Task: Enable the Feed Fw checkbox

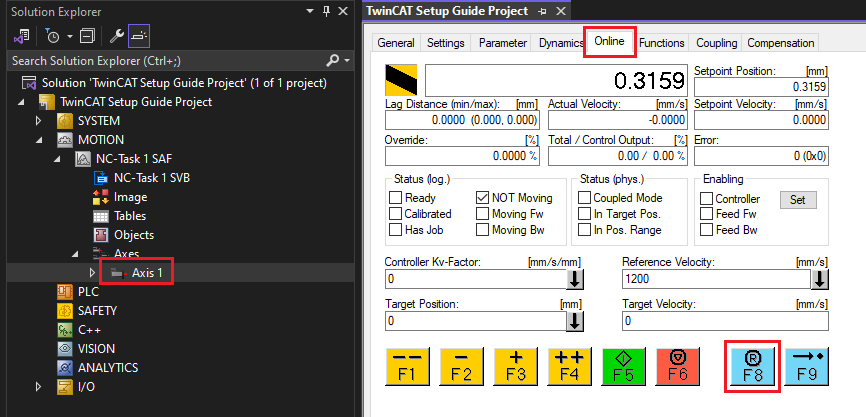Action: pyautogui.click(x=706, y=214)
